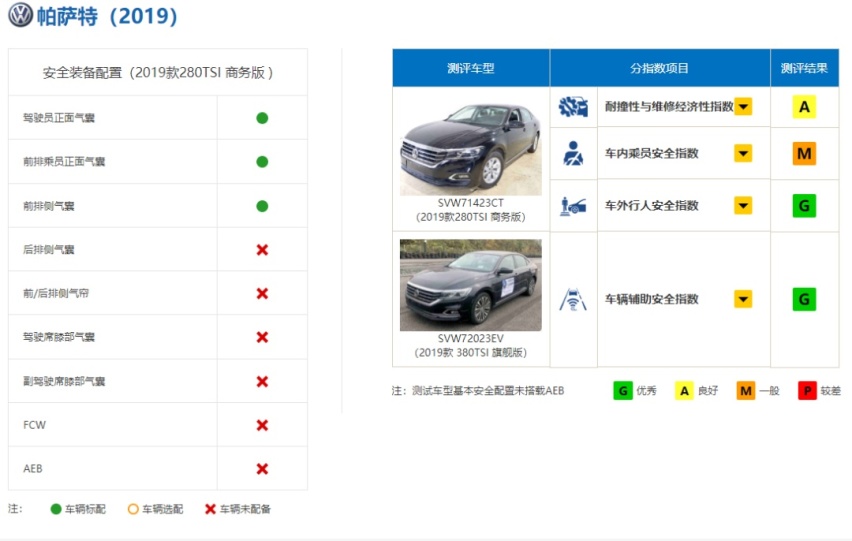Click the note 测试车型基本安全配置未搭载AEB

click(x=478, y=391)
